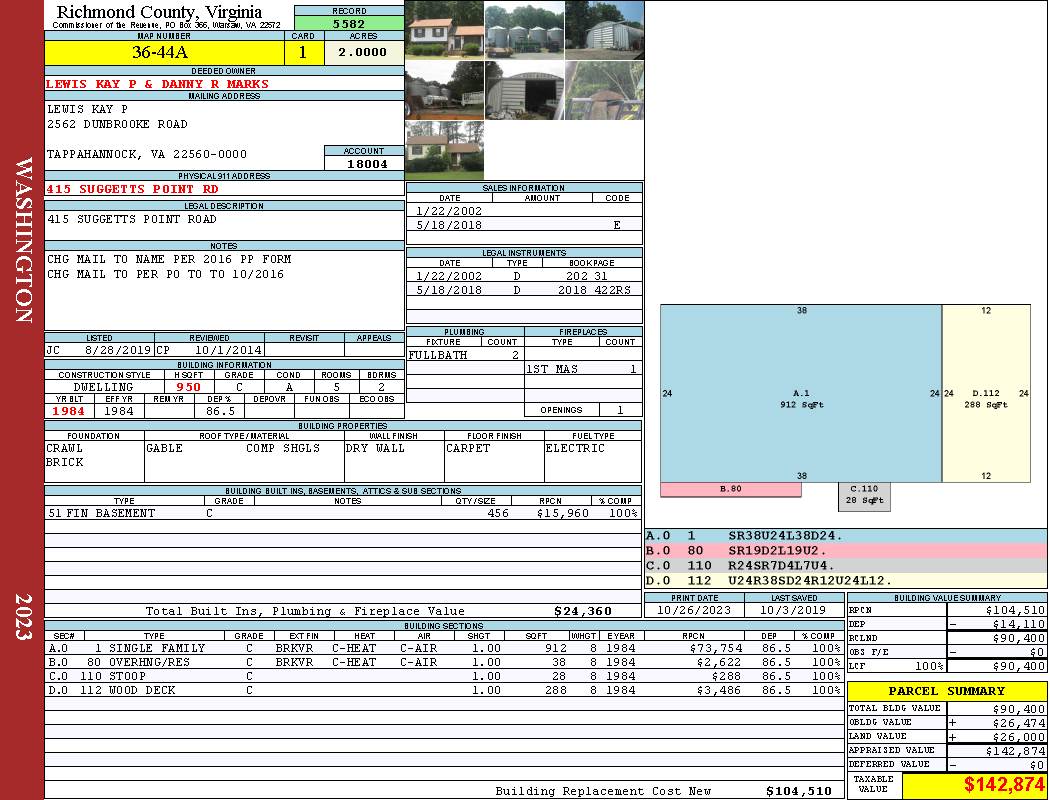Select the A.0 Single Family building section row
This screenshot has width=1050, height=800.
point(444,648)
